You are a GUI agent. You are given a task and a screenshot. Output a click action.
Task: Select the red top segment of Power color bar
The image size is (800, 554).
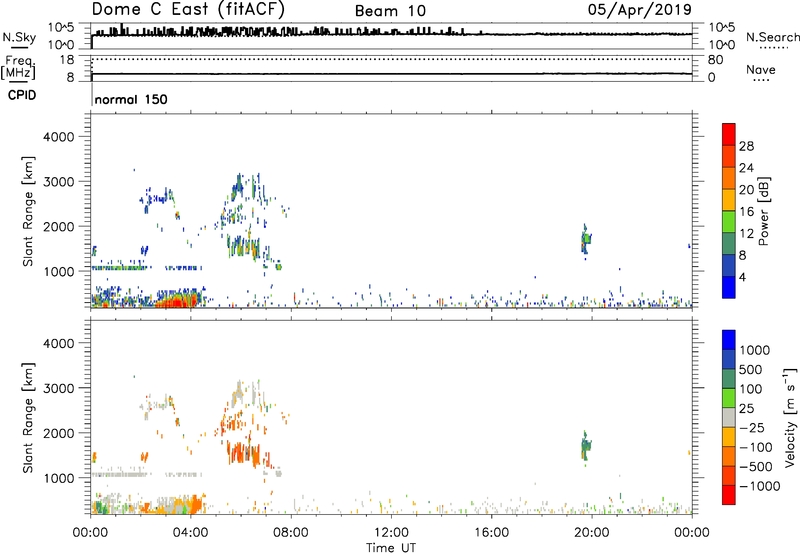729,134
